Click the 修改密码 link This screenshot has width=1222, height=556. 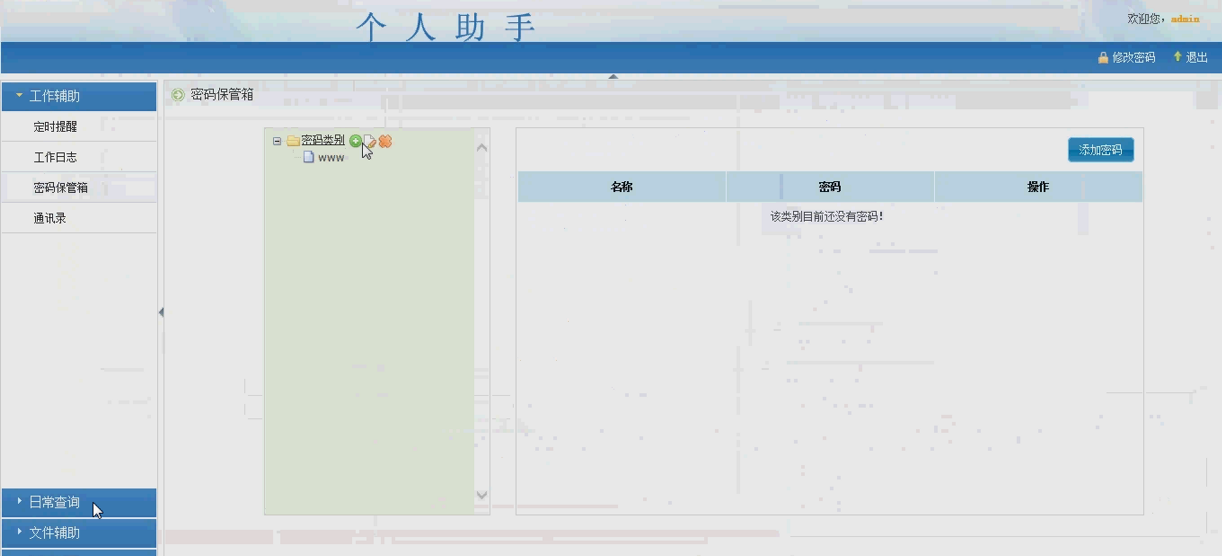click(1133, 58)
